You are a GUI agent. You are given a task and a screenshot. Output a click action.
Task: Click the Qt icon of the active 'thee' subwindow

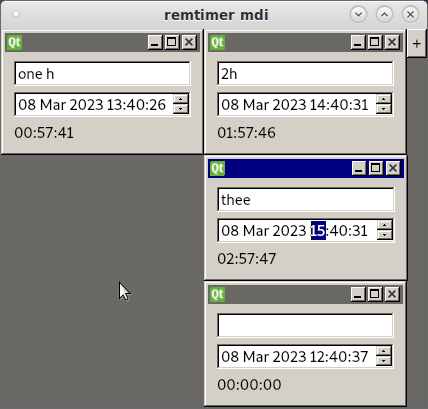click(x=217, y=168)
